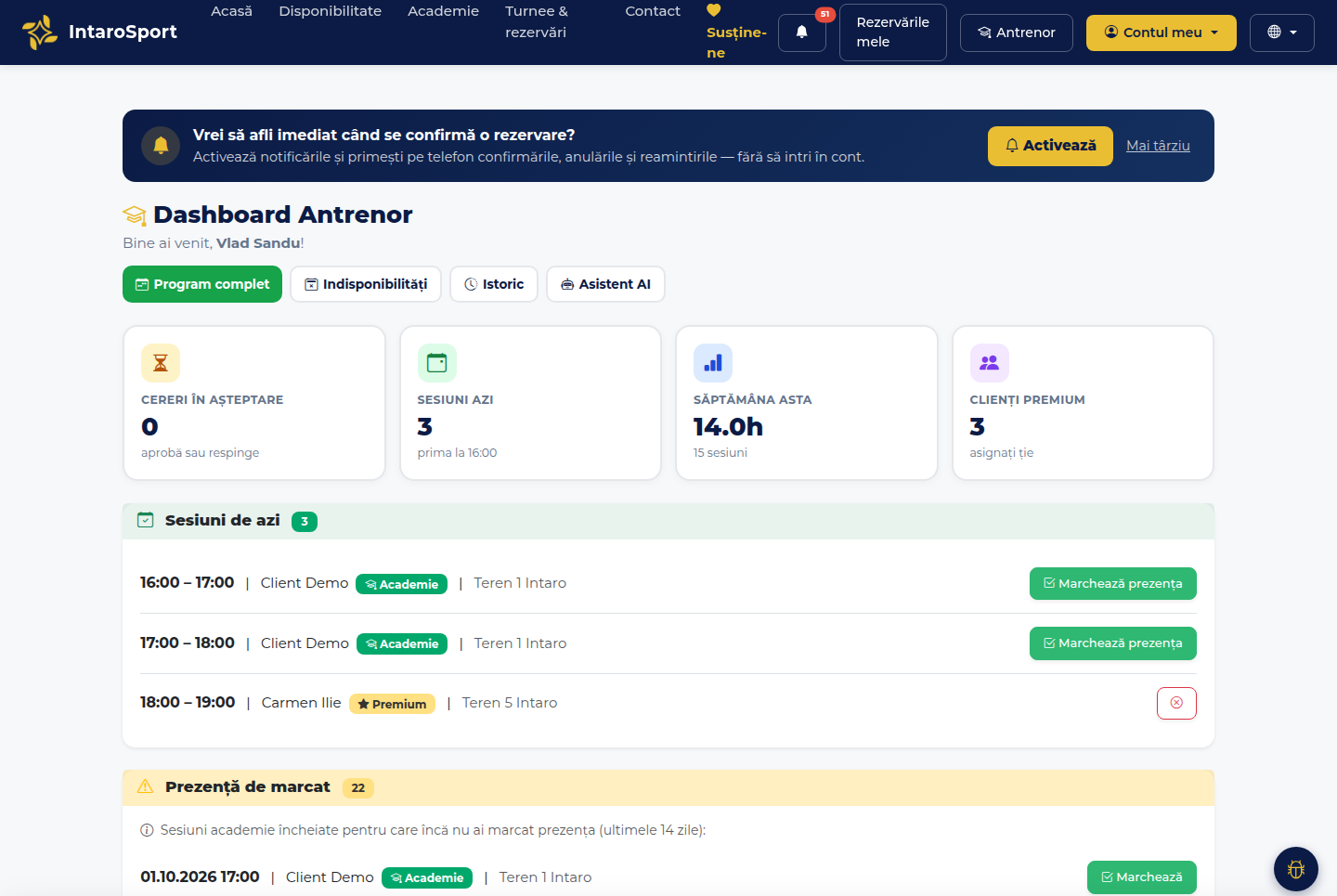Screen dimensions: 1337x896
Task: Open Academie in the navbar
Action: point(444,11)
